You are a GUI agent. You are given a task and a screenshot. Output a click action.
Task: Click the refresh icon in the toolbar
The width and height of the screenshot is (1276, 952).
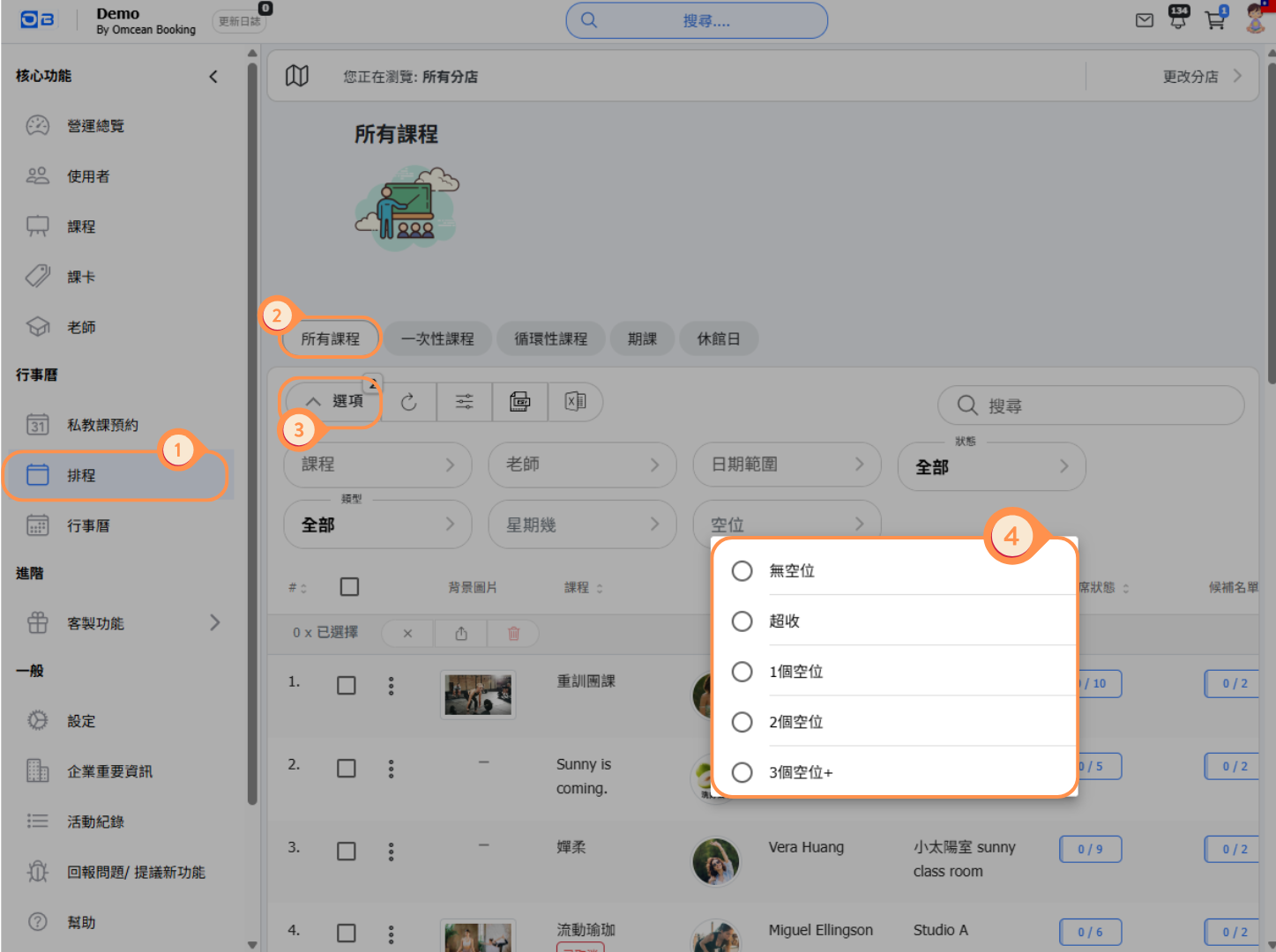[x=408, y=402]
